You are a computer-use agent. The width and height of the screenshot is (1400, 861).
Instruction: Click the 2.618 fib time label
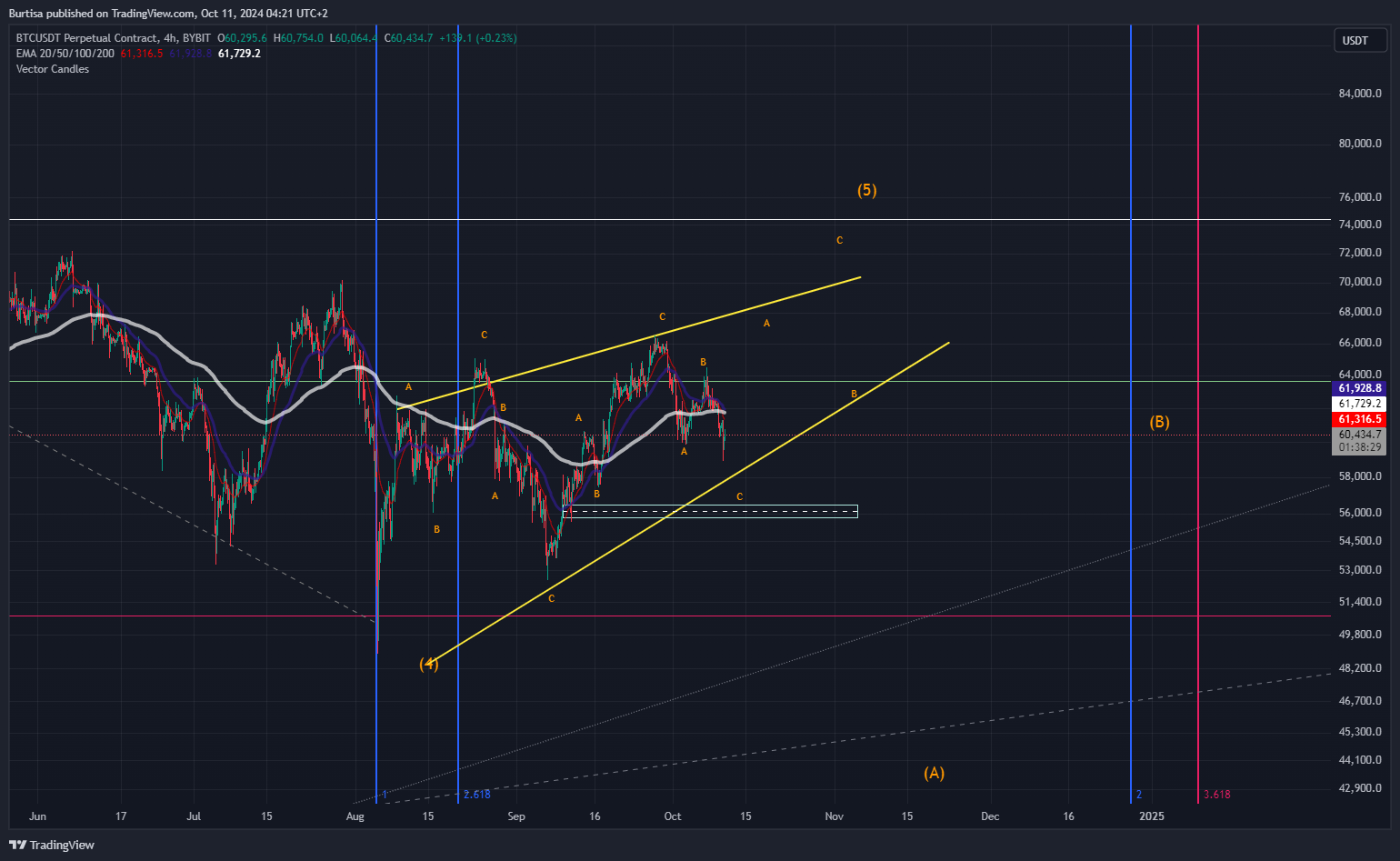tap(476, 795)
